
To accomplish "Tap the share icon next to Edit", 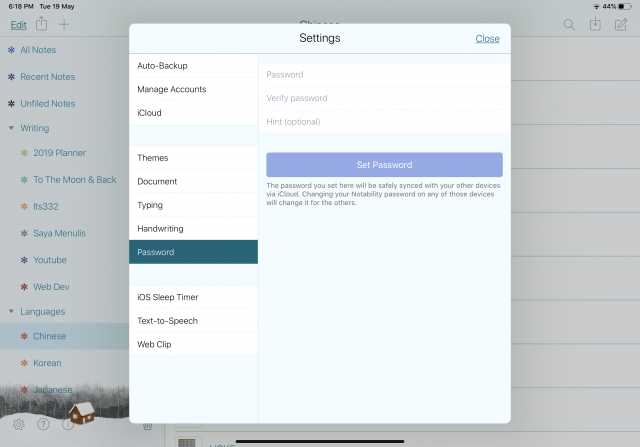I will 41,24.
